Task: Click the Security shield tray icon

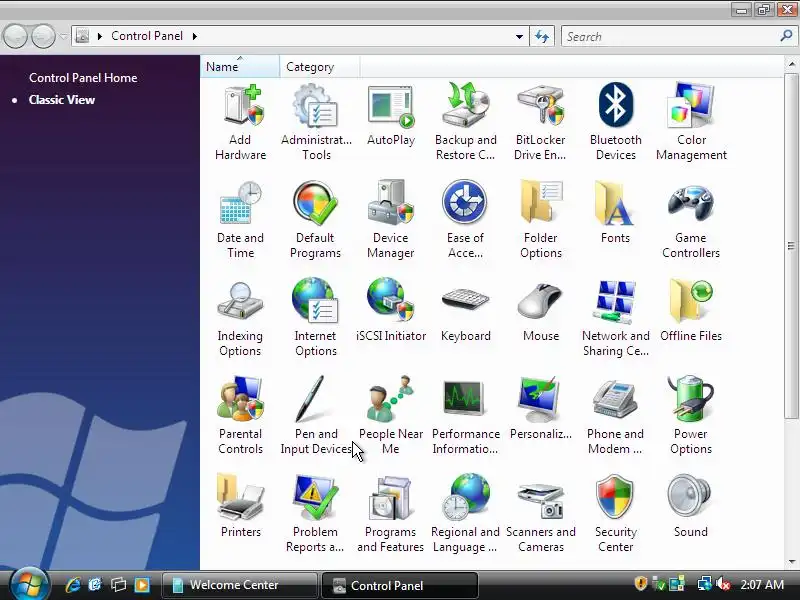Action: coord(640,583)
